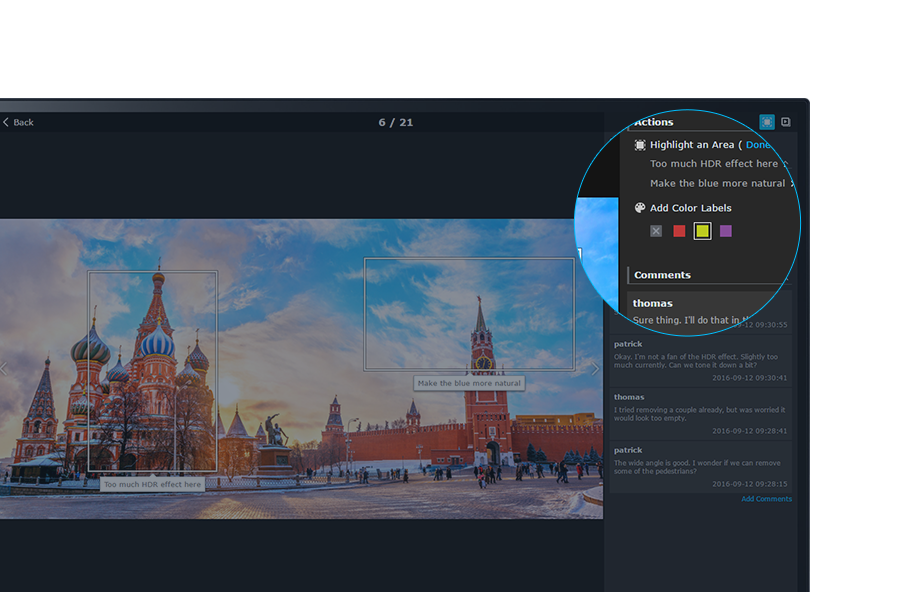Select 'Too much HDR effect here' annotation entry
The height and width of the screenshot is (592, 912).
pyautogui.click(x=714, y=164)
